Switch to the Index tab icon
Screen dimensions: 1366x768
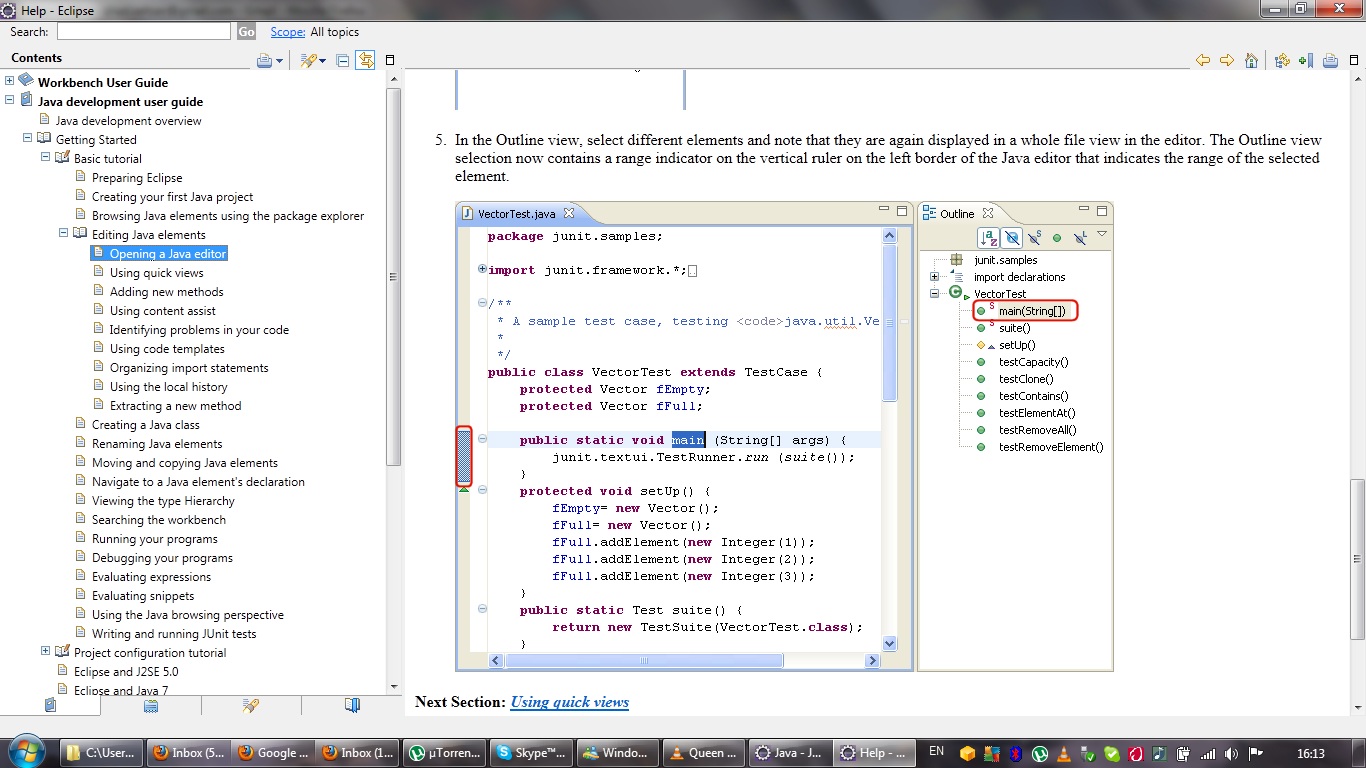[x=151, y=705]
